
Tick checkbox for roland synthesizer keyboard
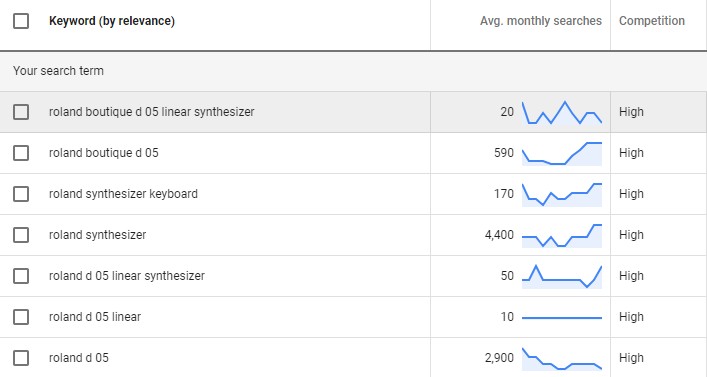pyautogui.click(x=21, y=194)
